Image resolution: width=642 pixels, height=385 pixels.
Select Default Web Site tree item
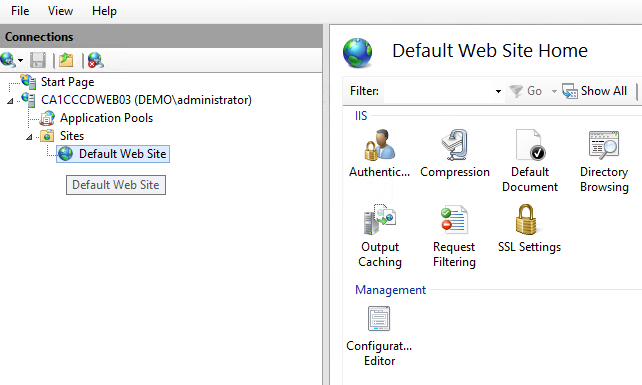click(122, 154)
